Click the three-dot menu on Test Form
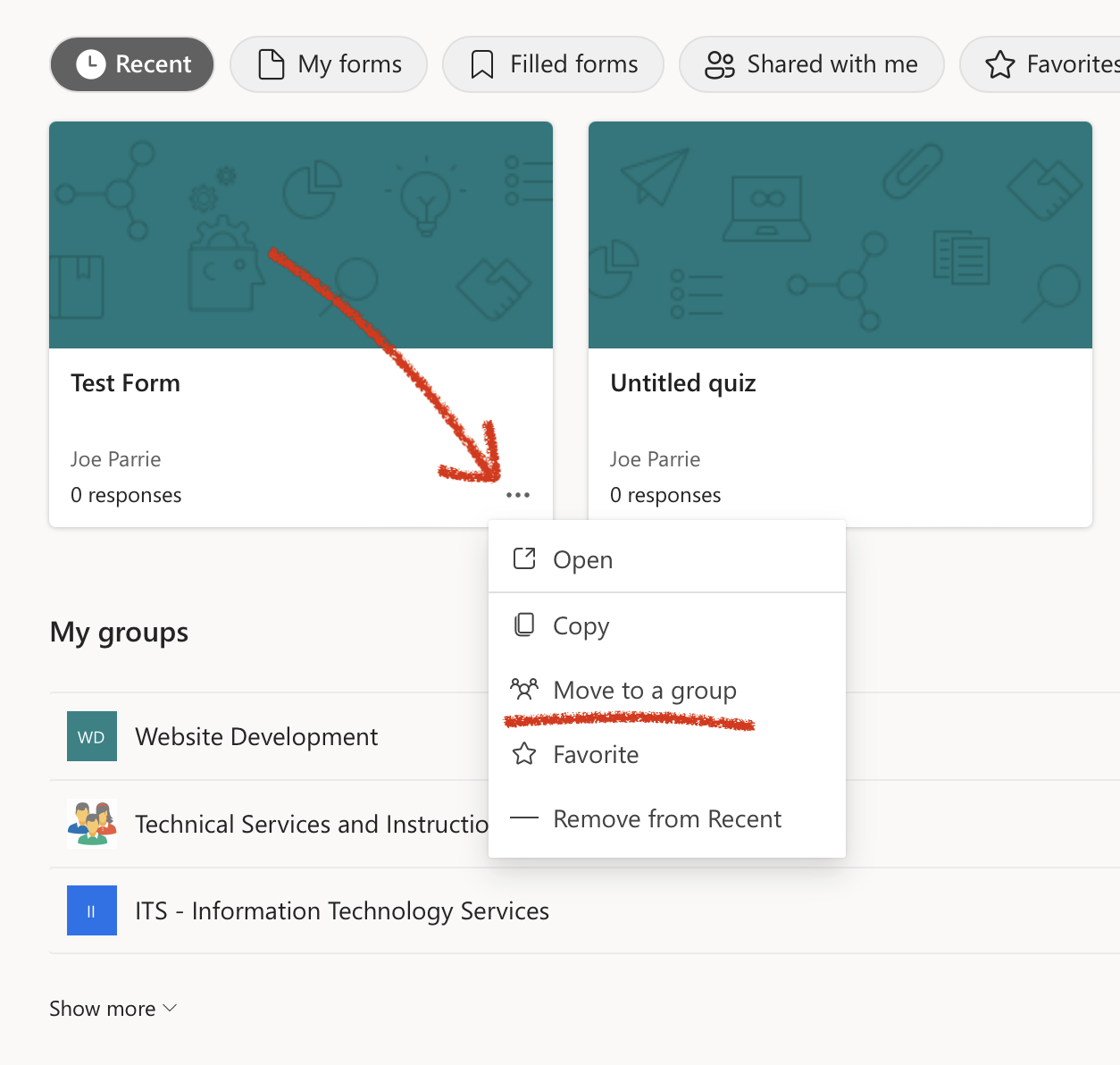 pyautogui.click(x=518, y=495)
